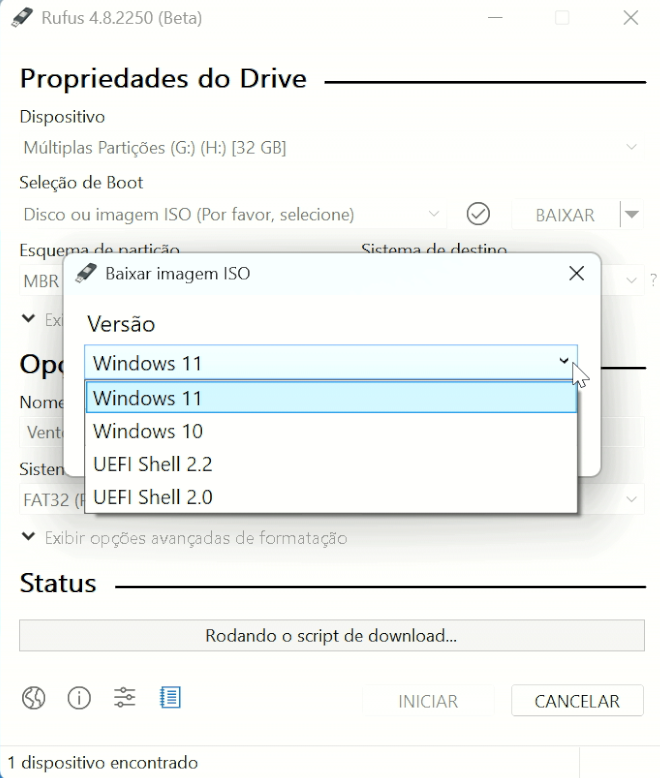This screenshot has height=778, width=660.
Task: Choose UEFI Shell 2.0 option
Action: 331,497
